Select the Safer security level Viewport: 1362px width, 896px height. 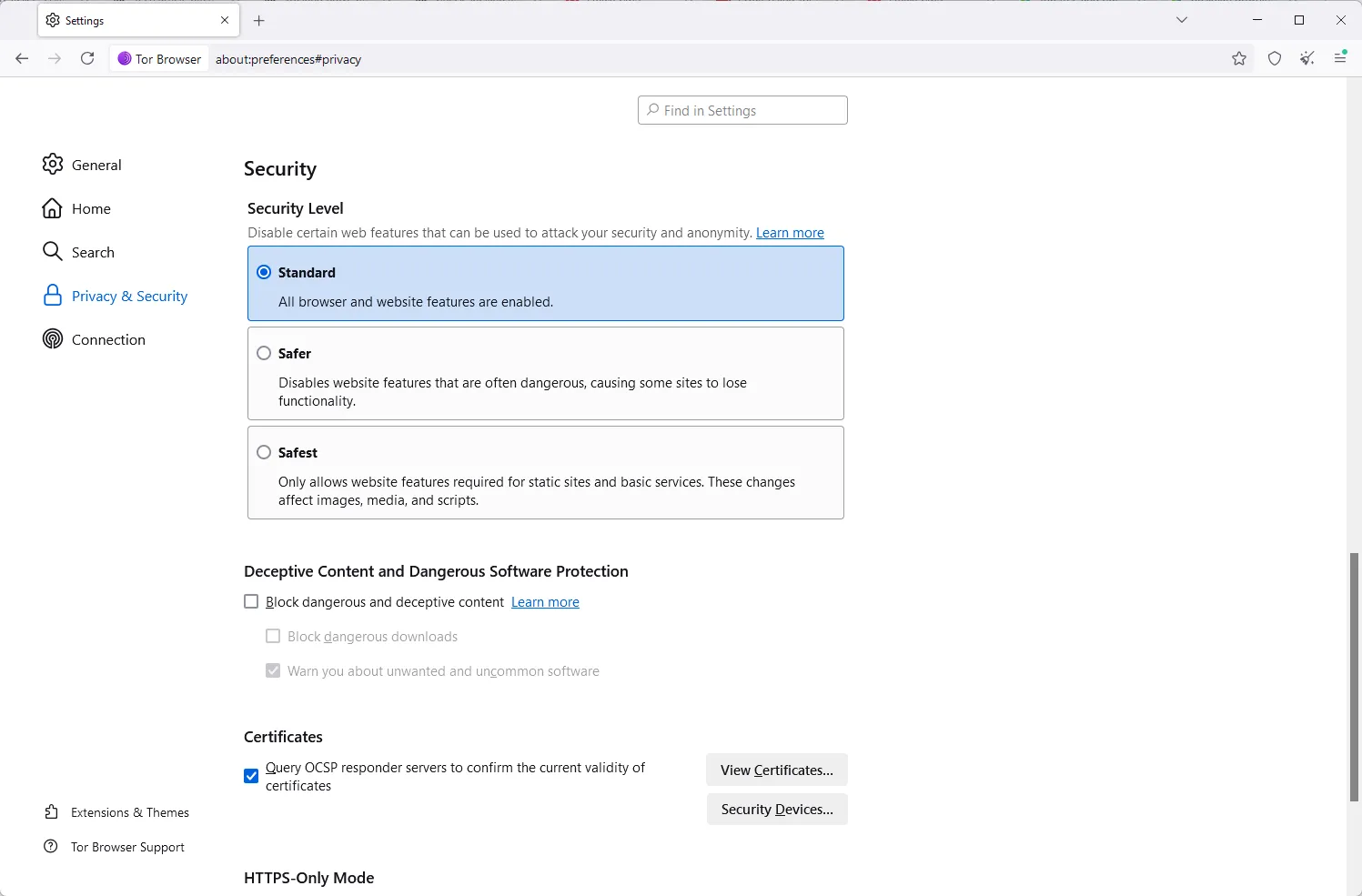[x=264, y=353]
